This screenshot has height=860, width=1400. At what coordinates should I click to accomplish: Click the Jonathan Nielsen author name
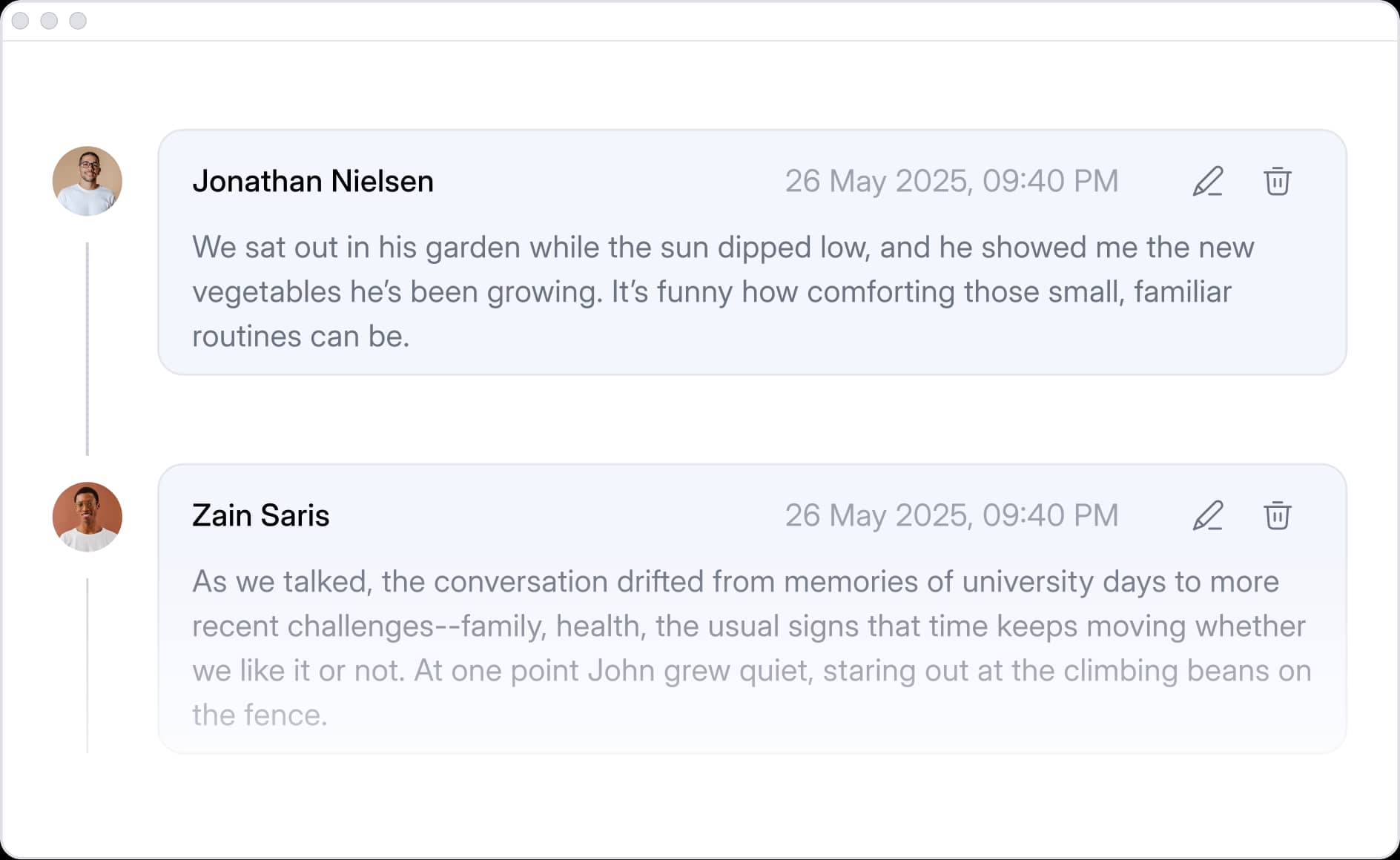[x=313, y=182]
